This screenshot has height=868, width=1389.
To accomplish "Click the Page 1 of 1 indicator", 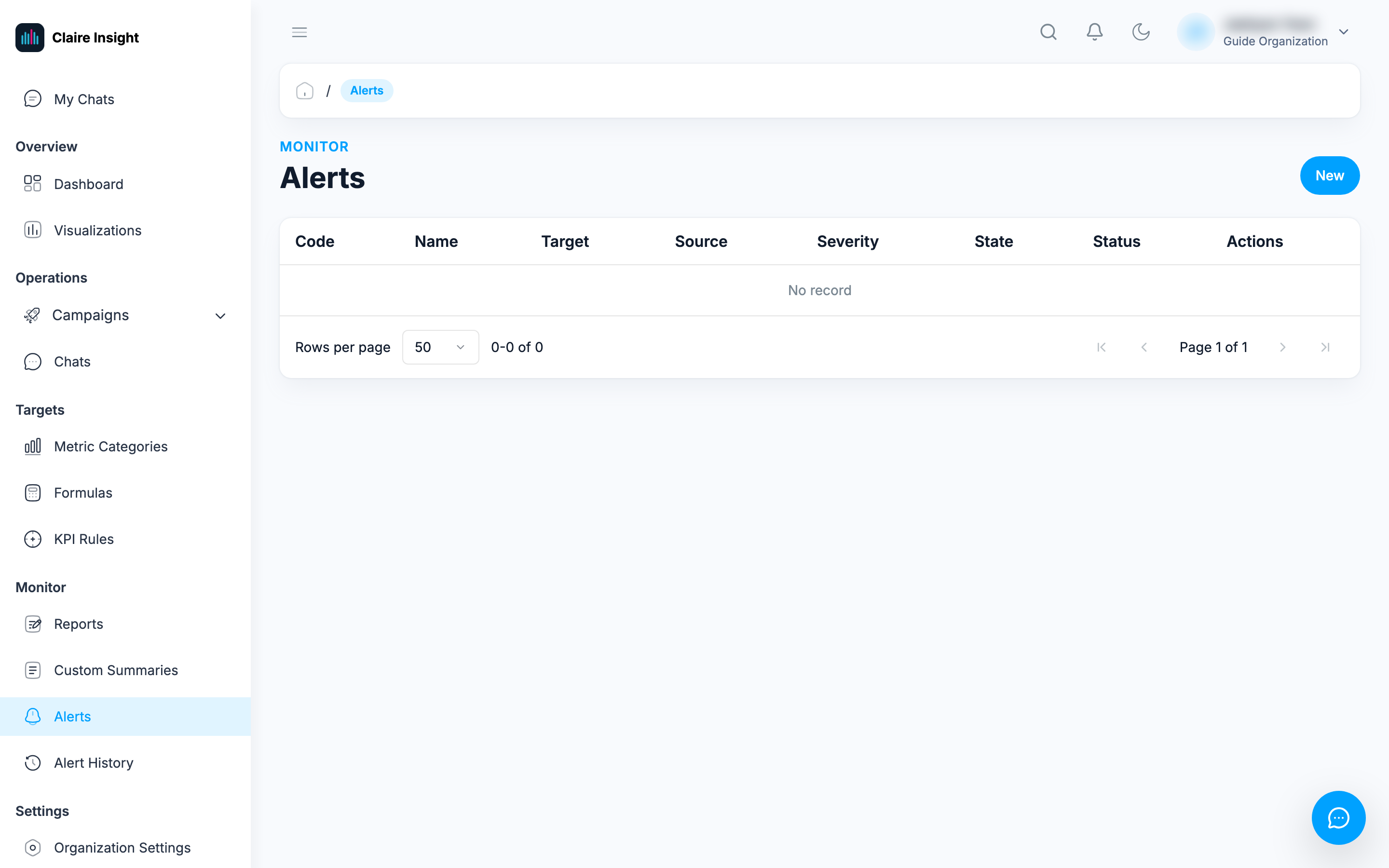I will [1213, 347].
